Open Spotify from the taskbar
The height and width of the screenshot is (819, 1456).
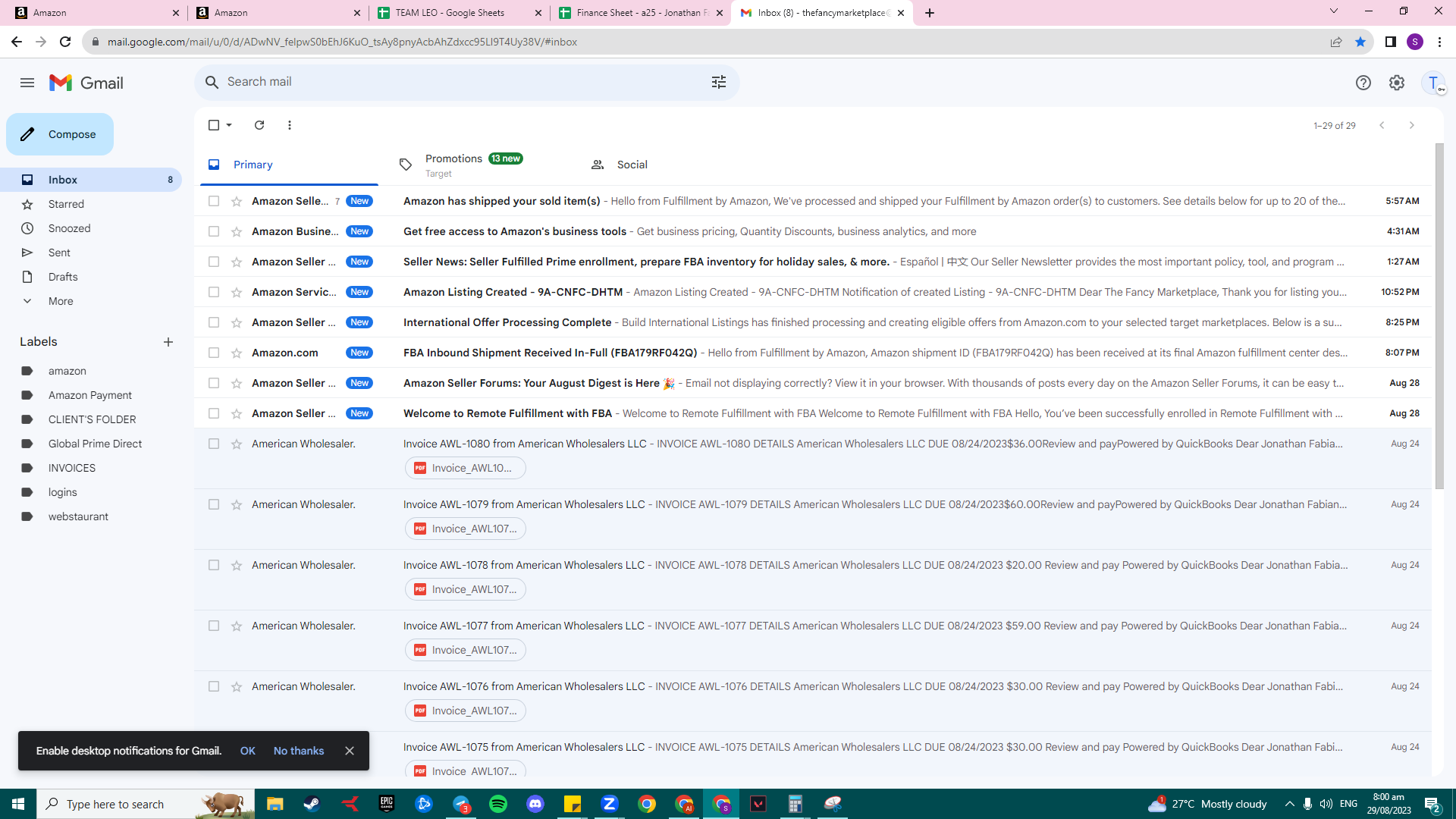point(498,804)
